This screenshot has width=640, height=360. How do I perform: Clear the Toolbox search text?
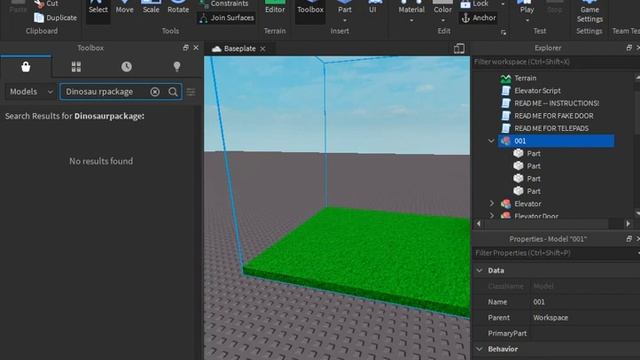coord(155,92)
